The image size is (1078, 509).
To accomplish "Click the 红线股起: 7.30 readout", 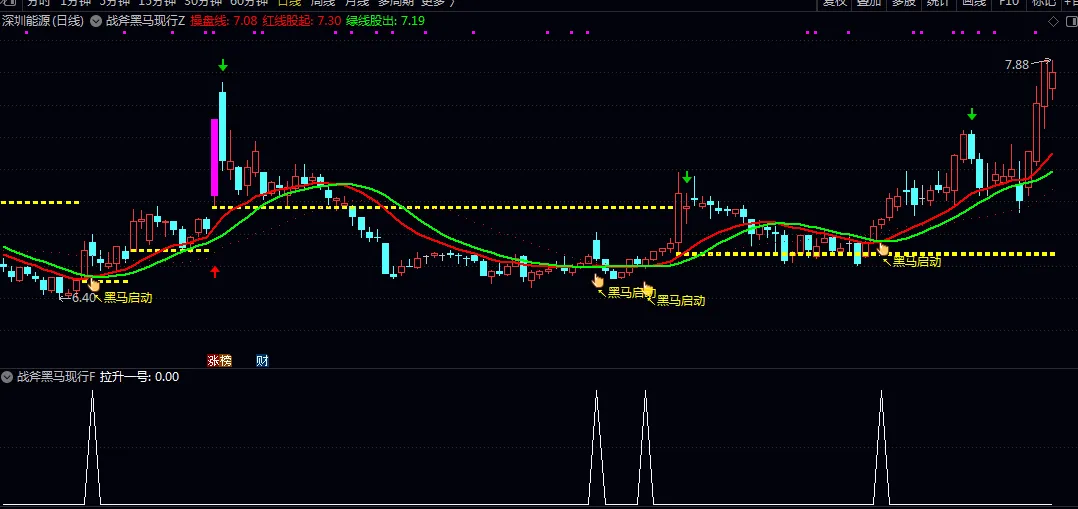I will click(x=302, y=21).
